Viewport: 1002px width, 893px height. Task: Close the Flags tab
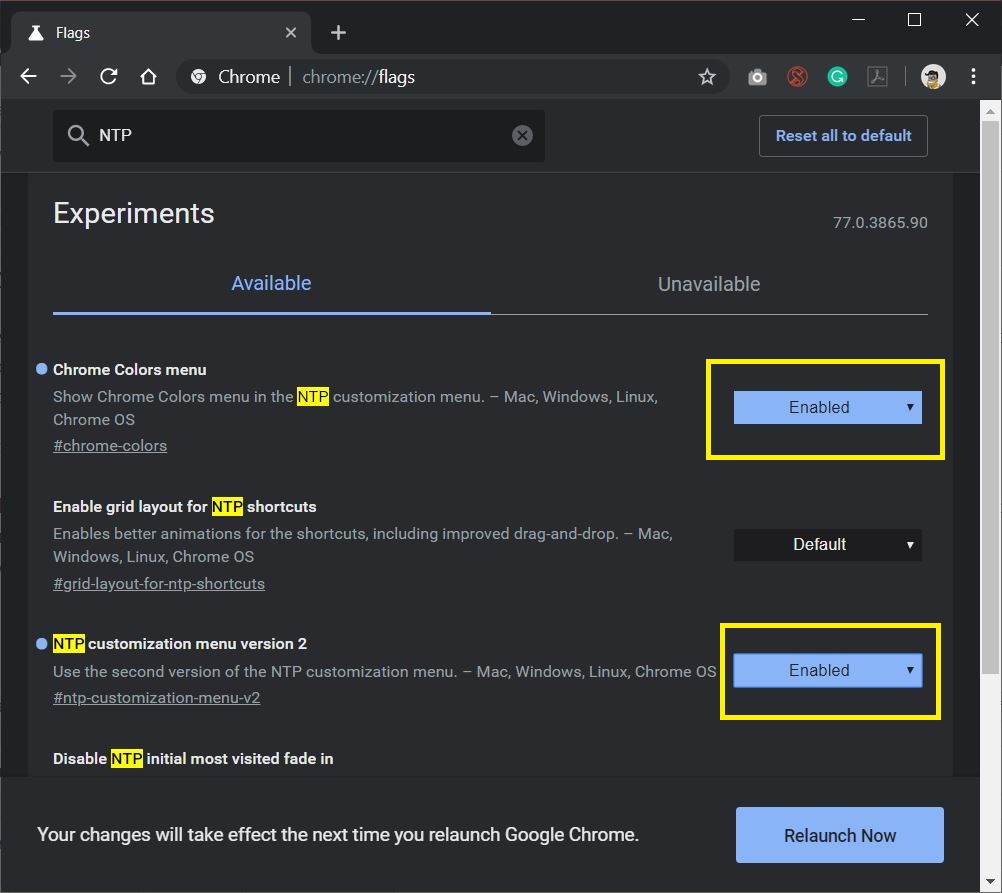pyautogui.click(x=291, y=33)
